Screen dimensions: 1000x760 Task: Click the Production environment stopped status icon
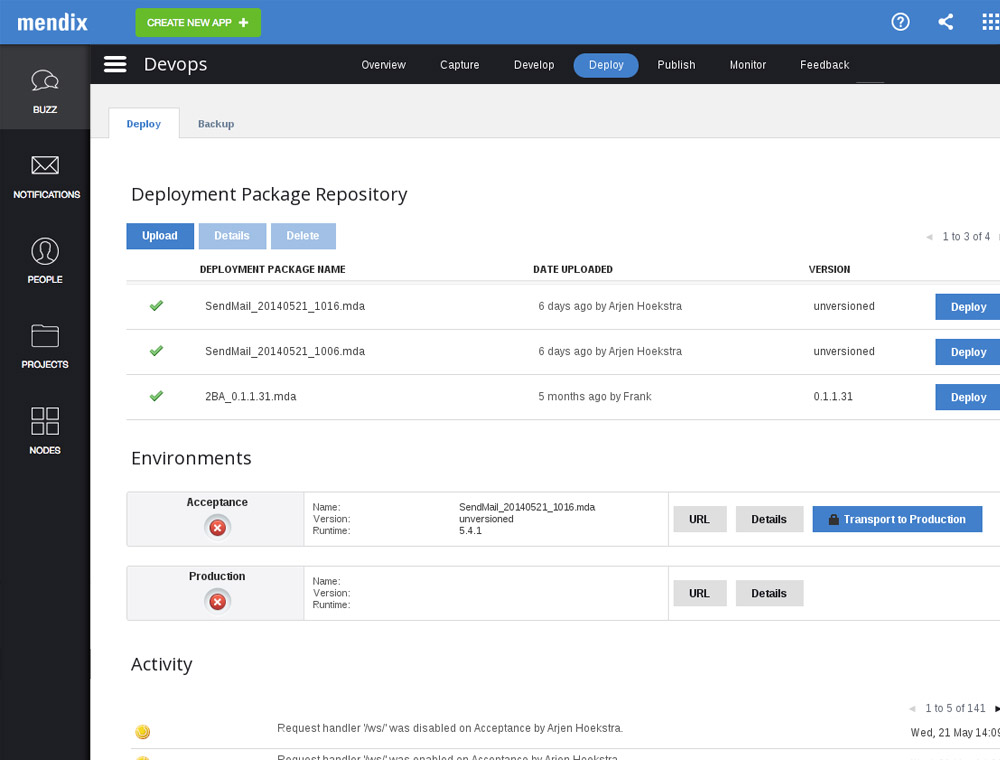pyautogui.click(x=216, y=601)
